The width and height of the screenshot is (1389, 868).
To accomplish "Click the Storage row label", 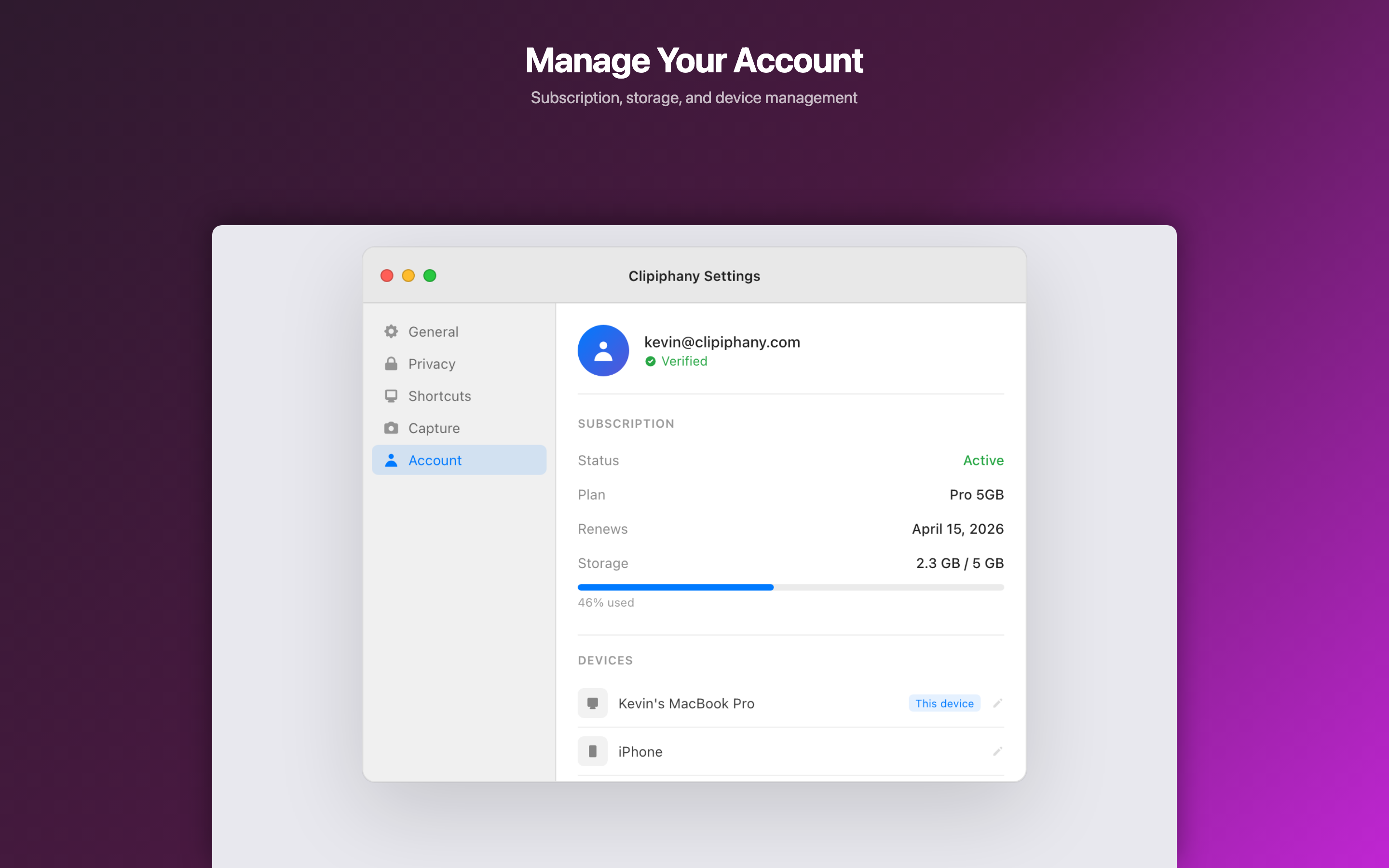I will 603,563.
